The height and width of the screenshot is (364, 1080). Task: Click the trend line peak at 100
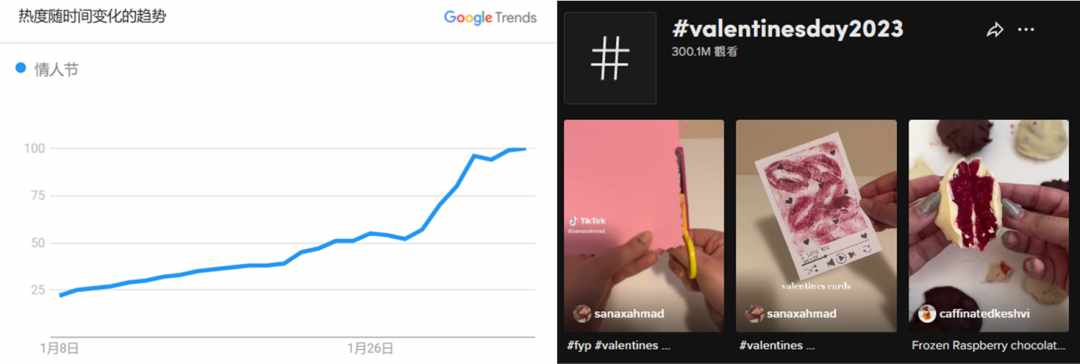click(522, 148)
